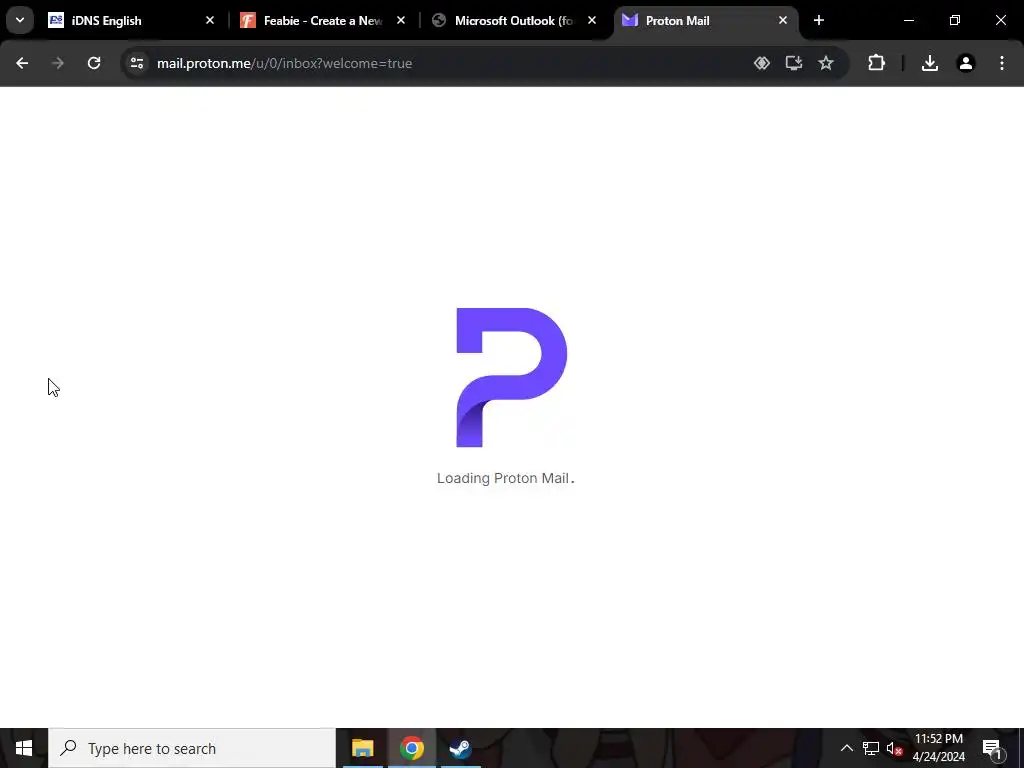This screenshot has width=1024, height=768.
Task: Switch to the iDNS English tab
Action: point(131,20)
